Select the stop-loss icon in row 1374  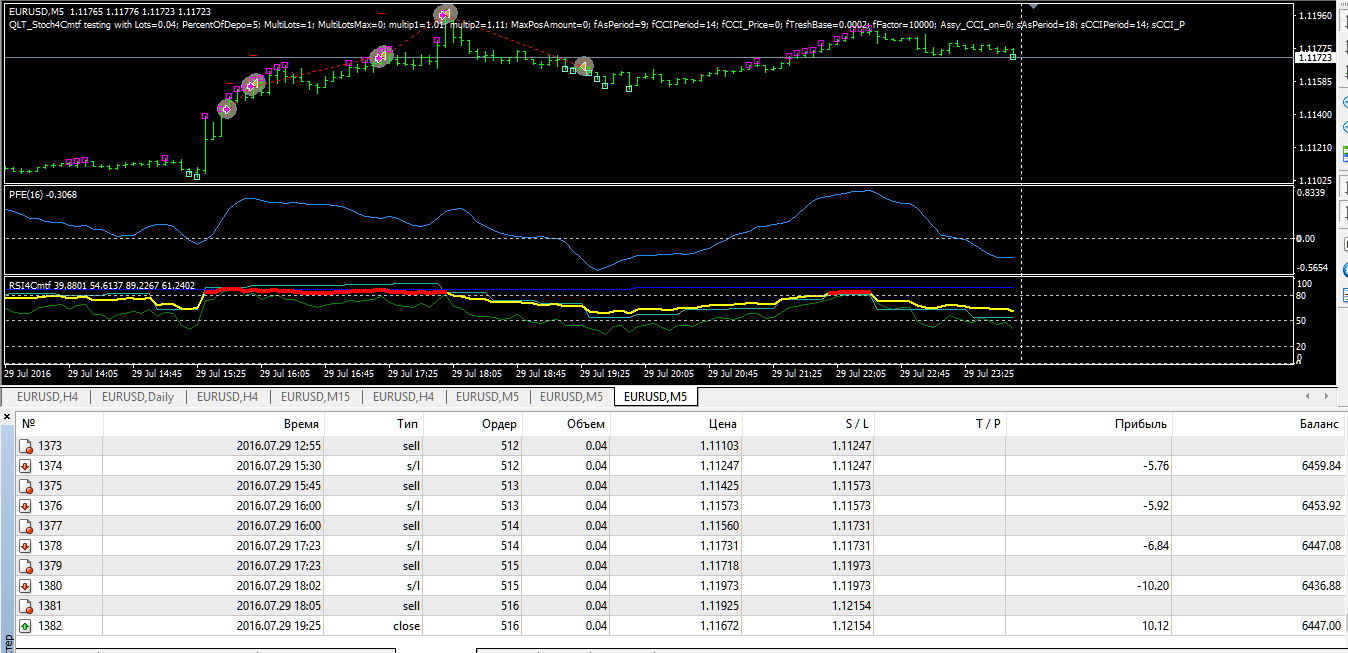[x=27, y=466]
